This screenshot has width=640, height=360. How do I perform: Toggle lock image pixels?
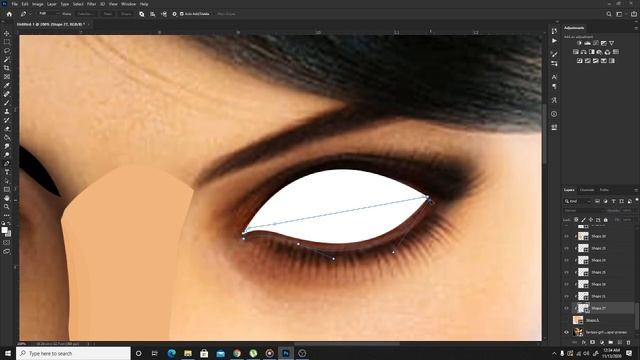584,220
